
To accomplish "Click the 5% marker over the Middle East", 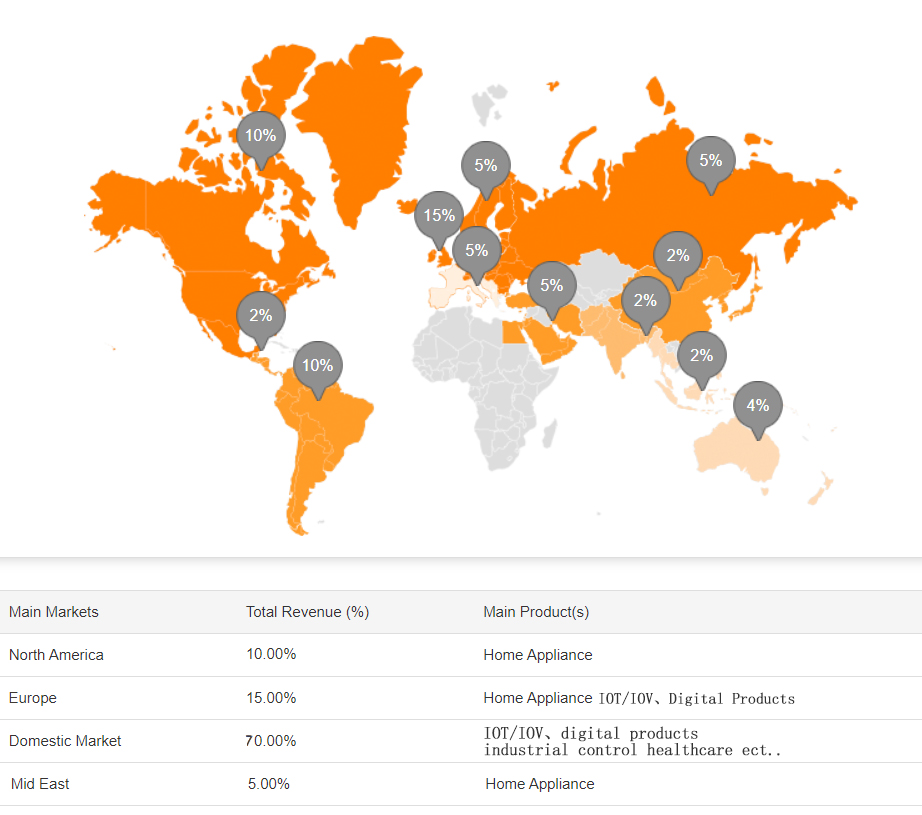I will pos(552,286).
